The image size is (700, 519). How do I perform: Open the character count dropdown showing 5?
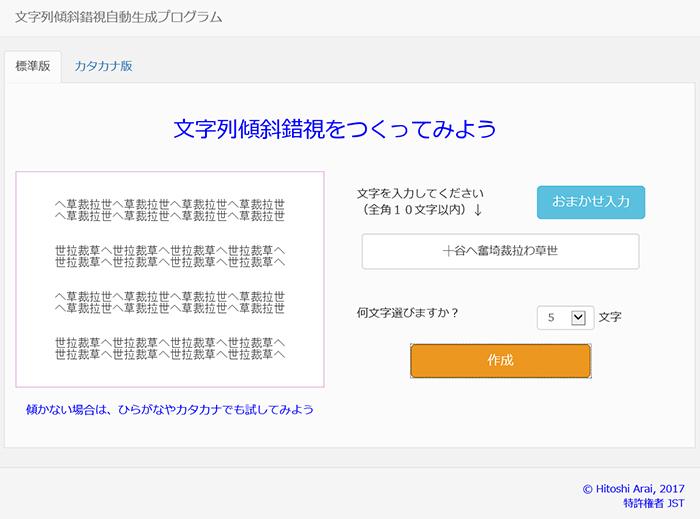(565, 317)
